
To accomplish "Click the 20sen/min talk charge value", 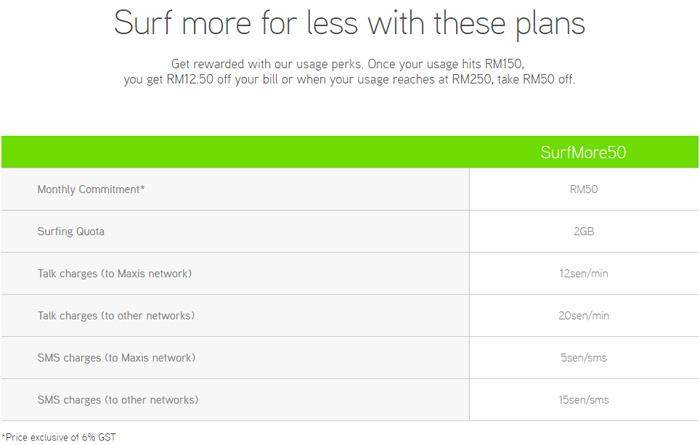I will point(583,316).
